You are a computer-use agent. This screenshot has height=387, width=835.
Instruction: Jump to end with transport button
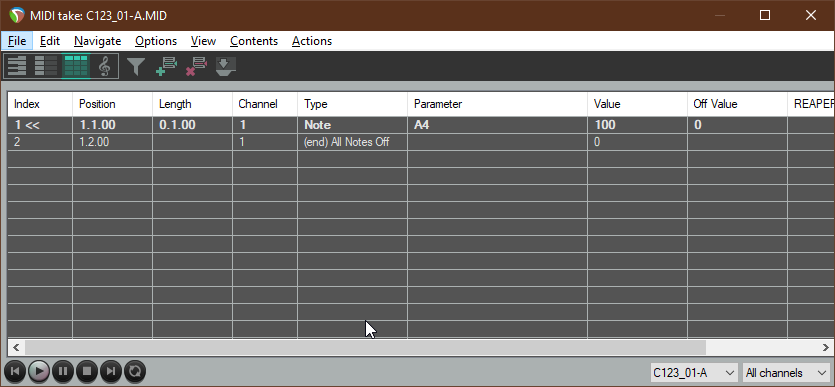(111, 371)
